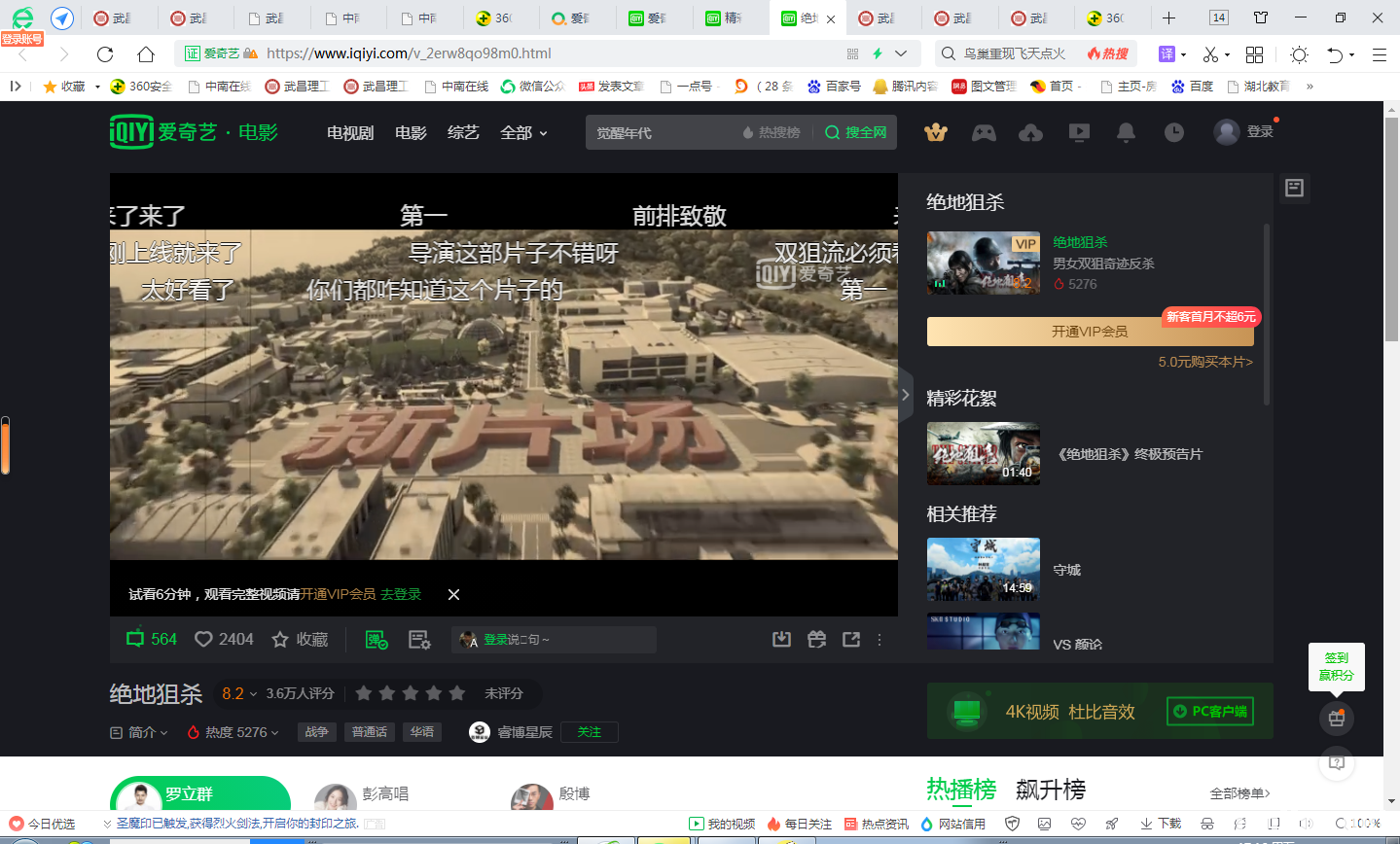The image size is (1400, 844).
Task: Click the 战争 genre tag
Action: (x=317, y=732)
